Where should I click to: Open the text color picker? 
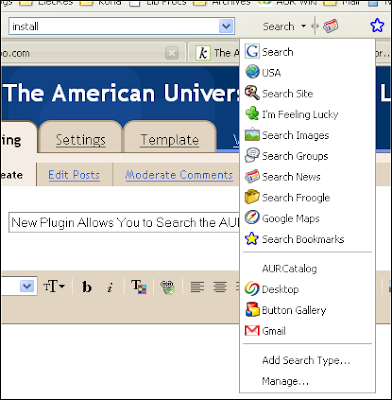(139, 287)
